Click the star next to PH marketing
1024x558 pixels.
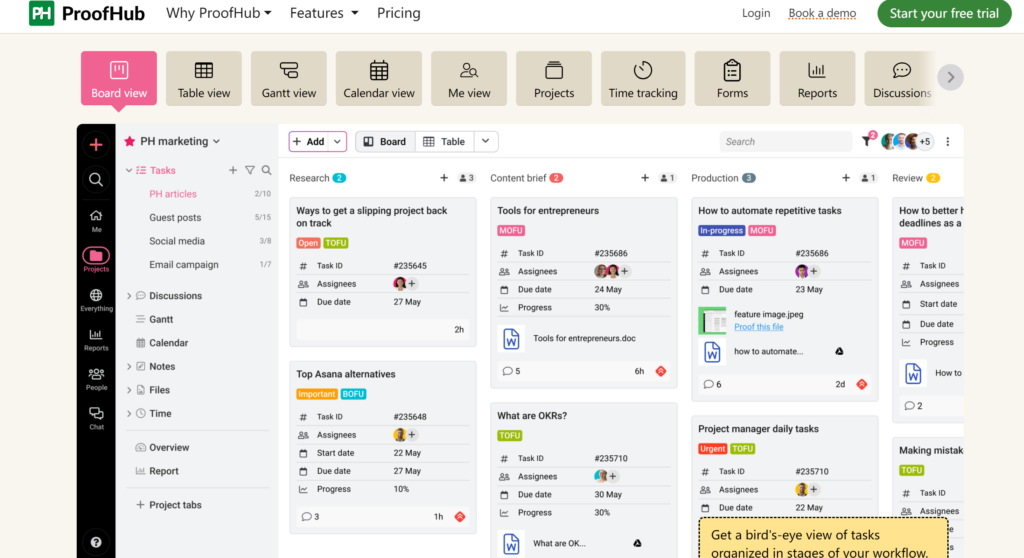(129, 142)
